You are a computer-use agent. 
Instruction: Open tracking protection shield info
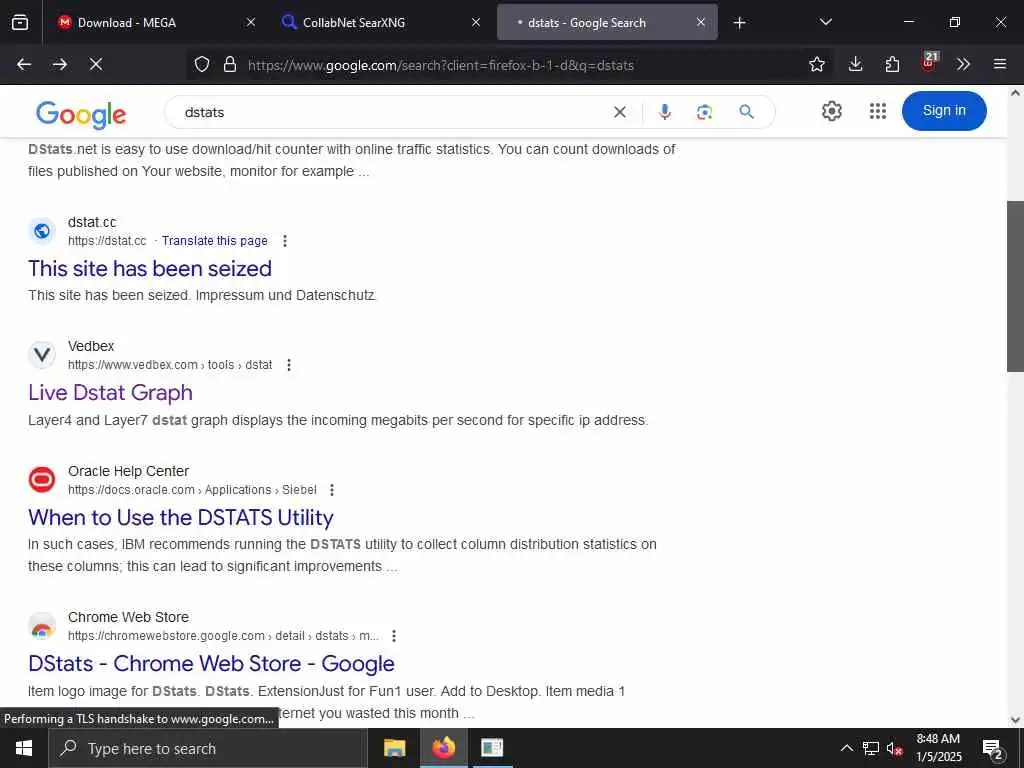tap(202, 65)
